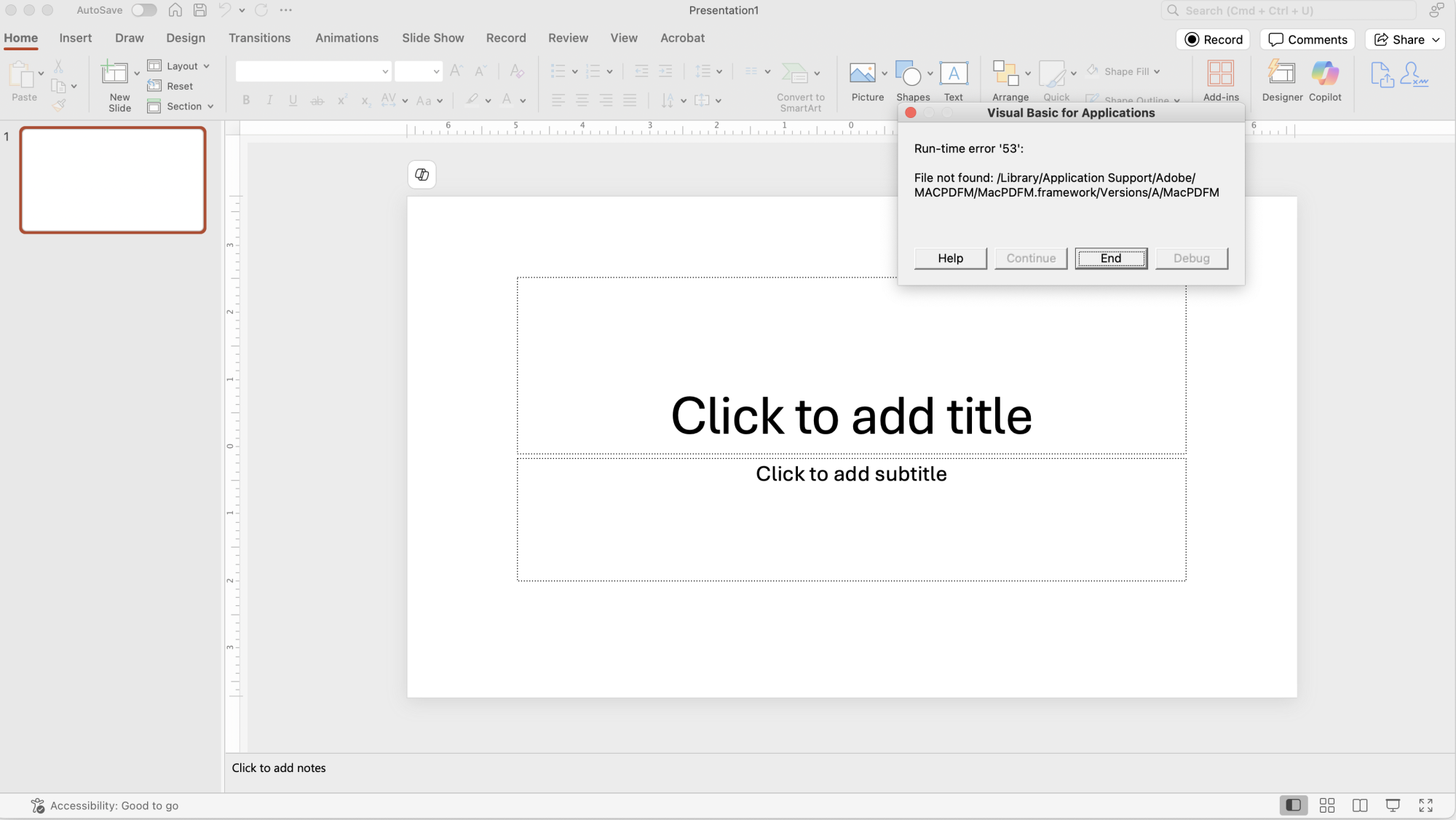
Task: Close the Visual Basic error dialog
Action: [x=910, y=113]
